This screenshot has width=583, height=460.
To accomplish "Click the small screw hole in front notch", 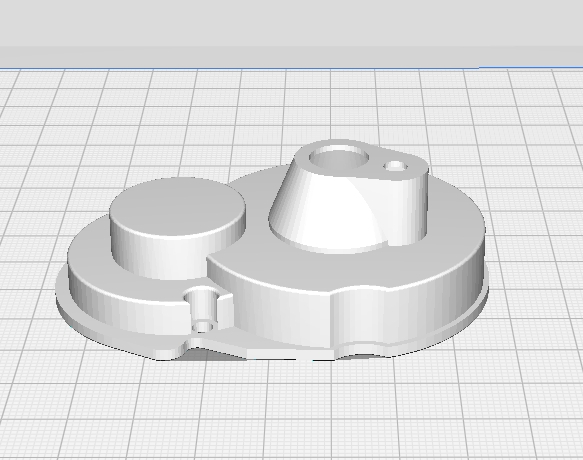I will pos(202,327).
